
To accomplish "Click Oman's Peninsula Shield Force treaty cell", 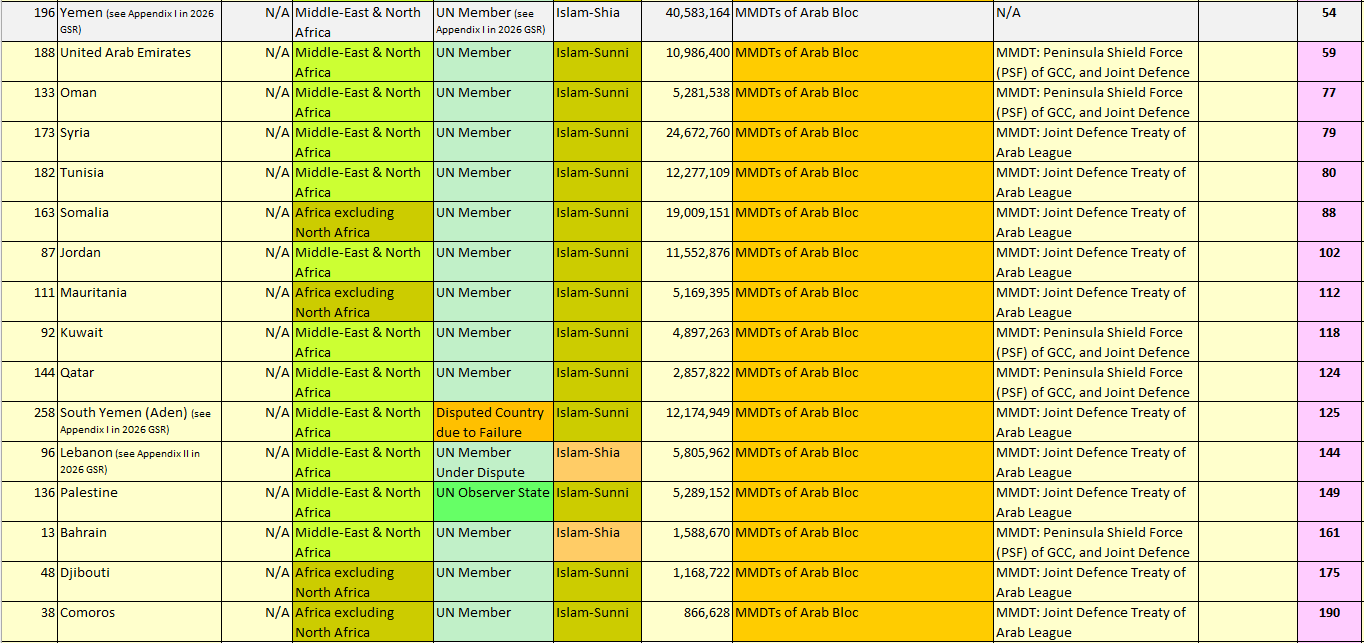I will pyautogui.click(x=1096, y=102).
